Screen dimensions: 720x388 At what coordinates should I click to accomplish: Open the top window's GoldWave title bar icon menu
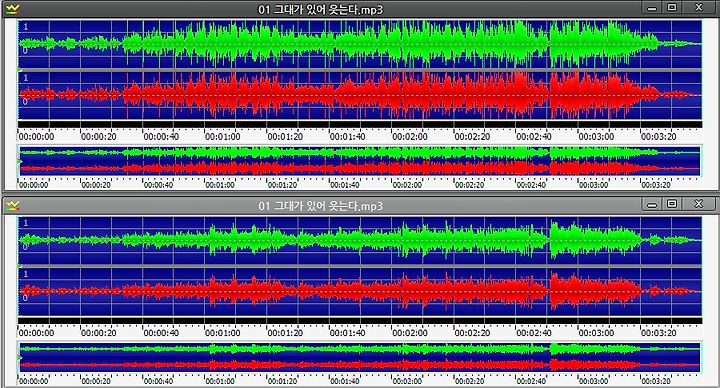click(13, 9)
